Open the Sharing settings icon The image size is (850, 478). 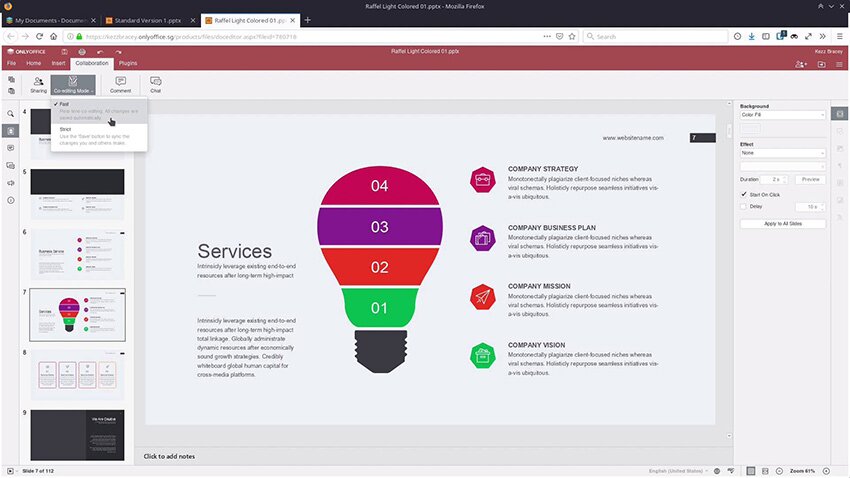point(38,84)
